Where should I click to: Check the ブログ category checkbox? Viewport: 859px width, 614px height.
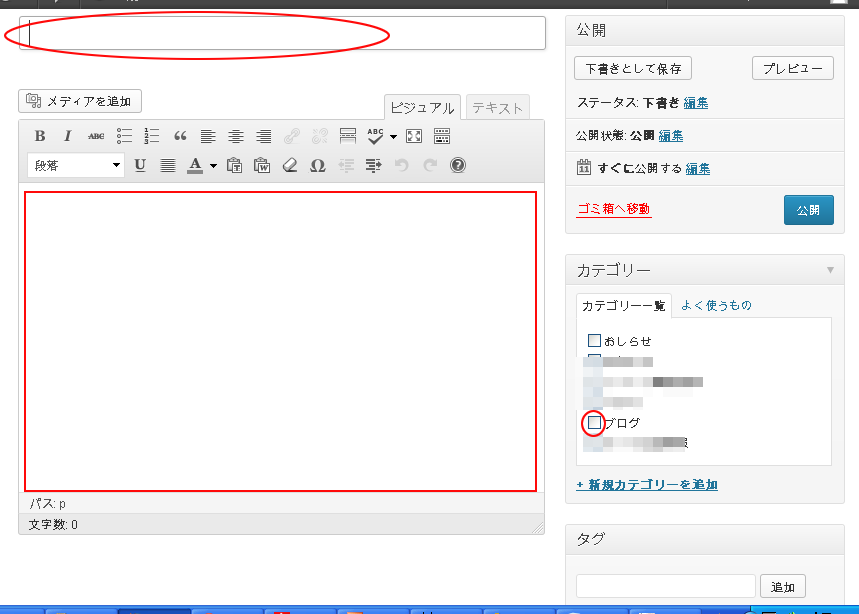[594, 423]
